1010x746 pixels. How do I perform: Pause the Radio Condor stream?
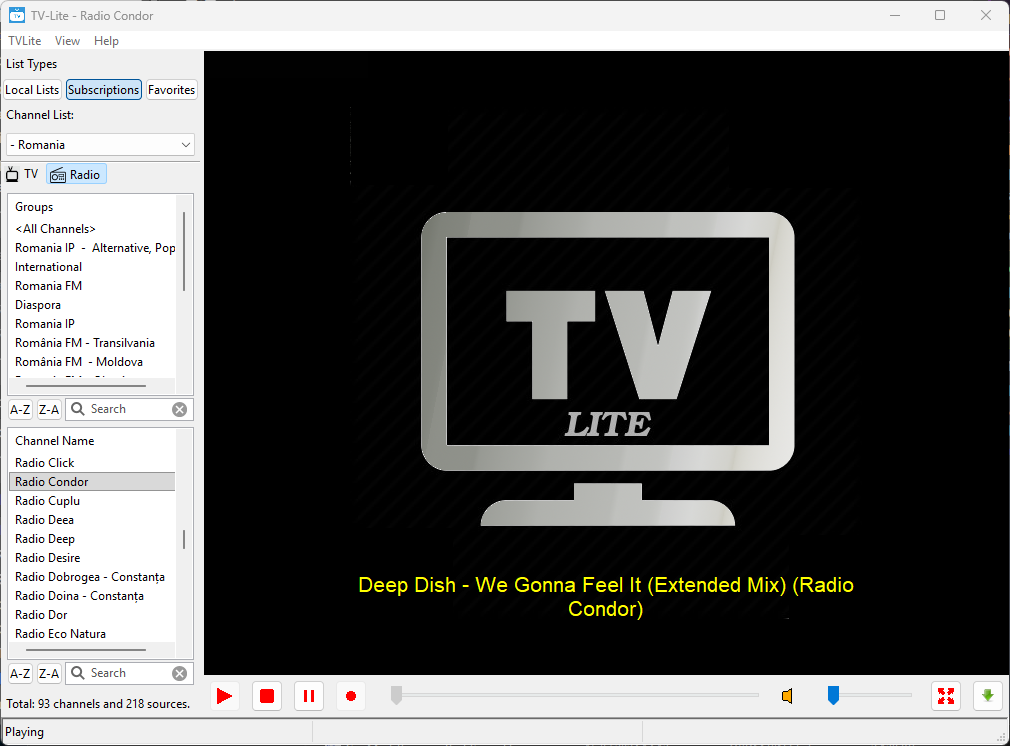pyautogui.click(x=309, y=696)
